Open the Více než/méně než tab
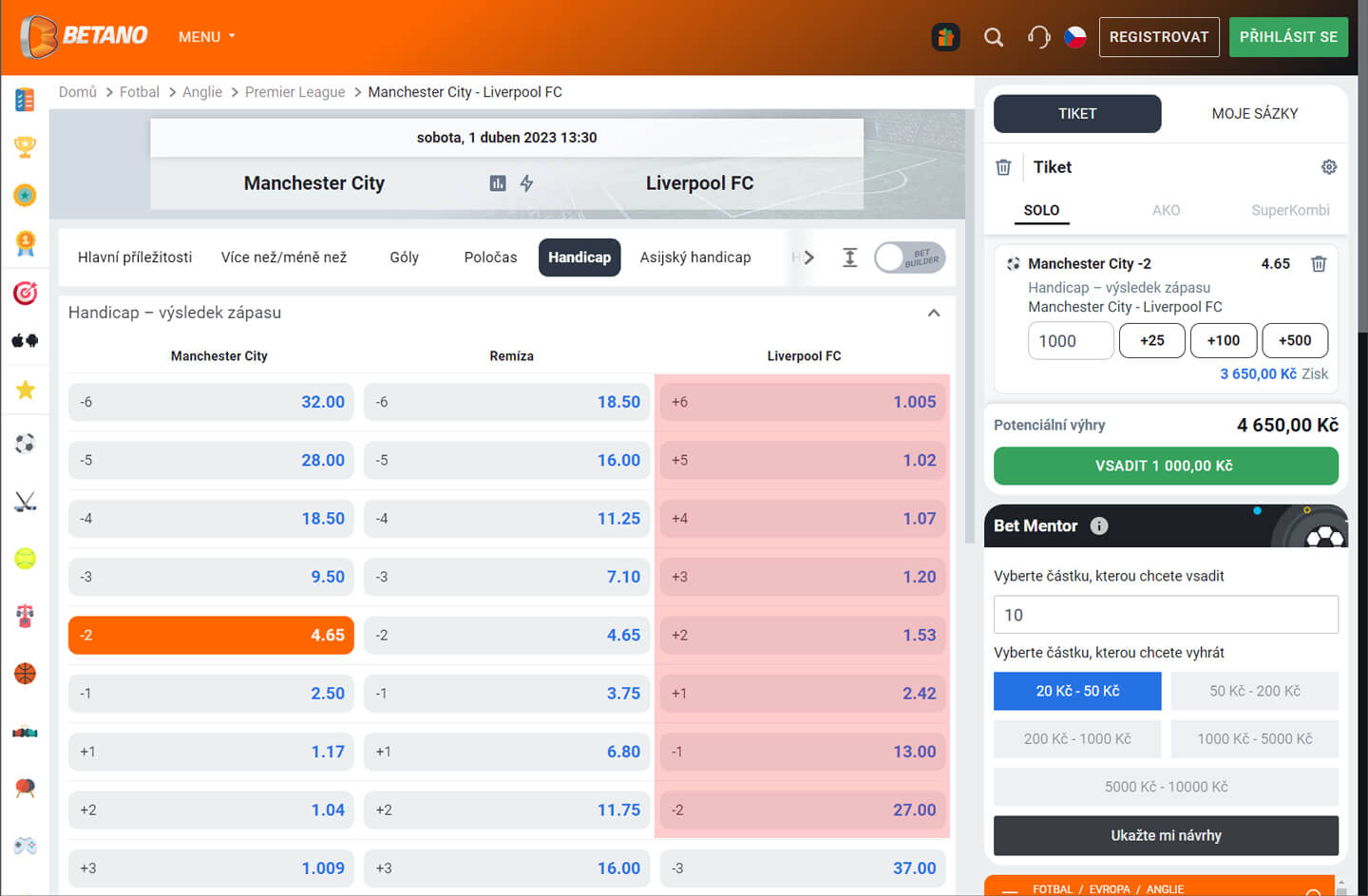Viewport: 1368px width, 896px height. (x=284, y=257)
